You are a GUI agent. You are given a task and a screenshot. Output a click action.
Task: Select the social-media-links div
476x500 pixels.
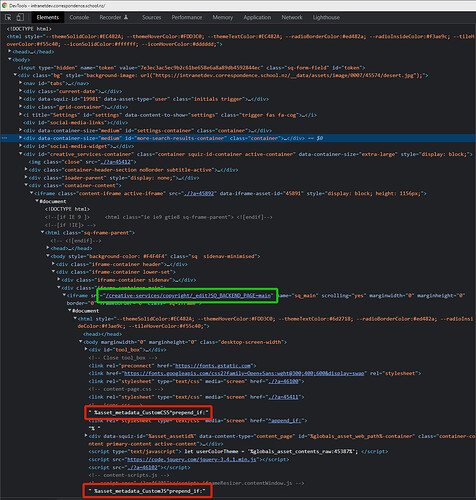(76, 123)
